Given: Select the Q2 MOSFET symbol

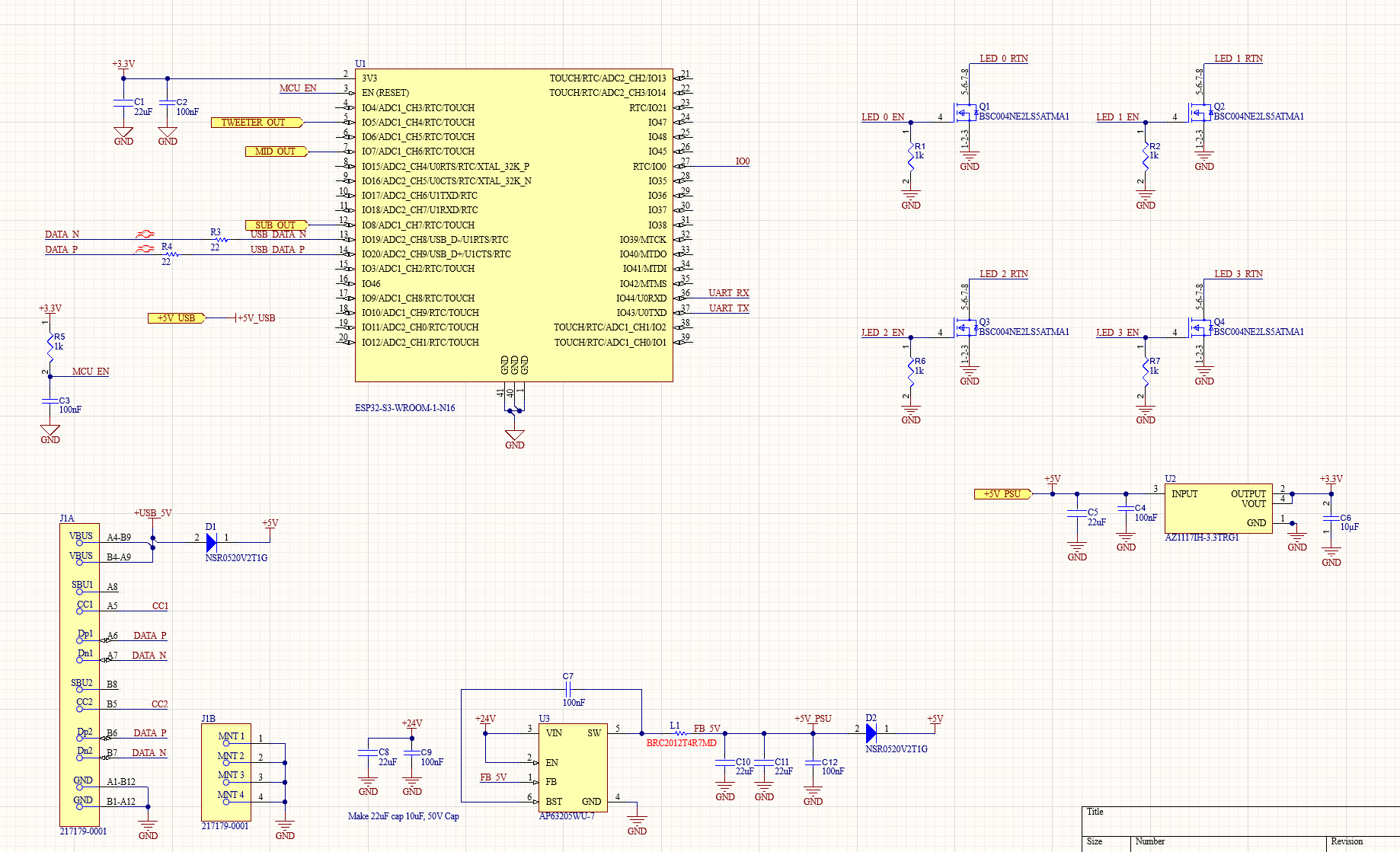Looking at the screenshot, I should pos(1199,114).
